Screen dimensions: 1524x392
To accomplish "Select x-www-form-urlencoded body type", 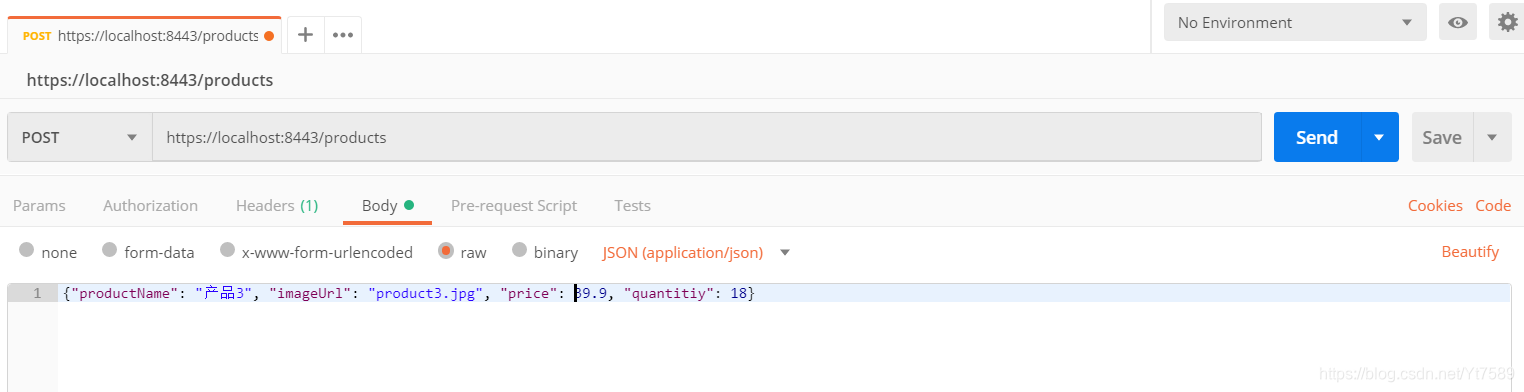I will point(227,251).
